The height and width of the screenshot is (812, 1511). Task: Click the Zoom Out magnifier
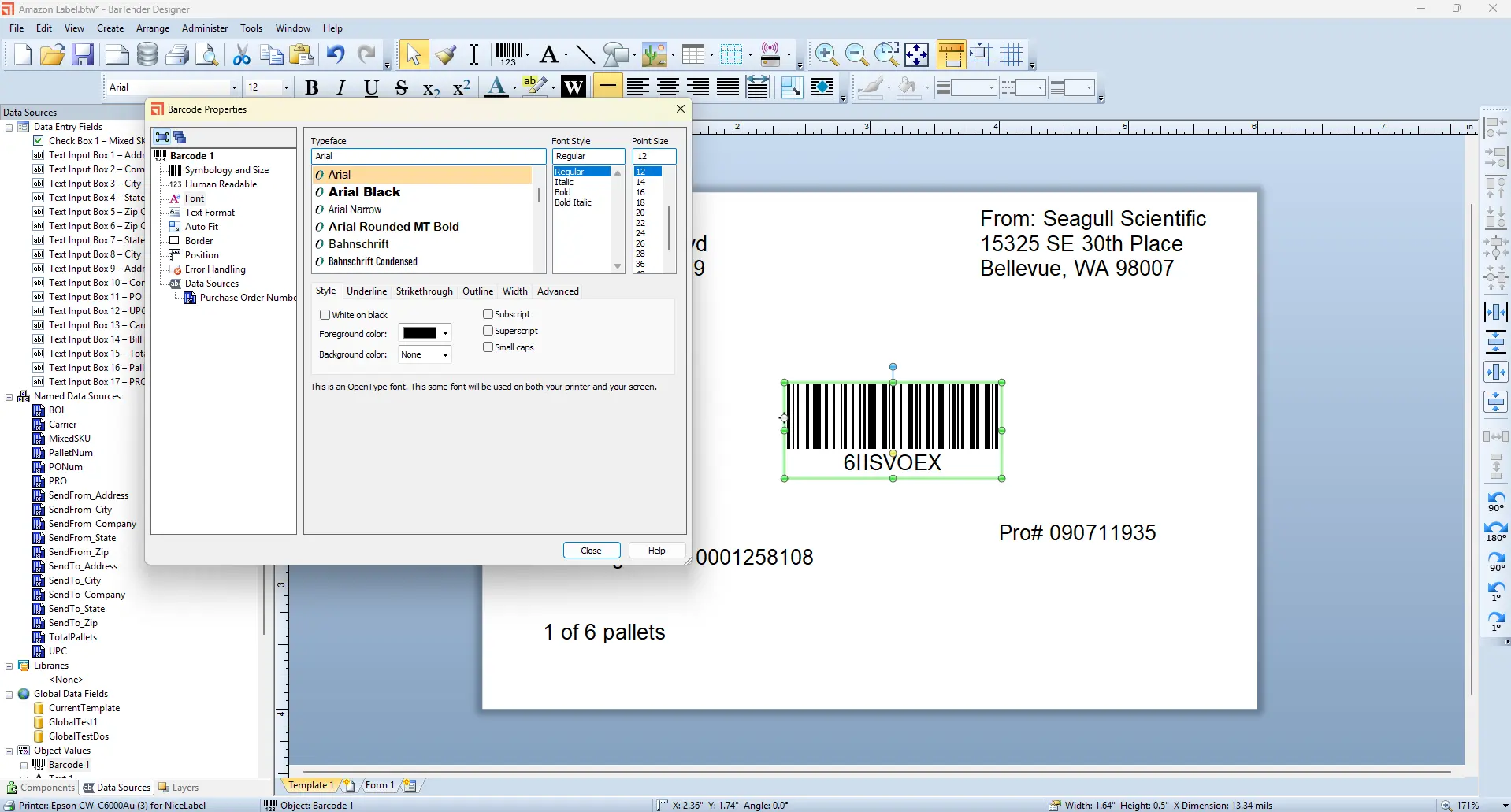[856, 54]
